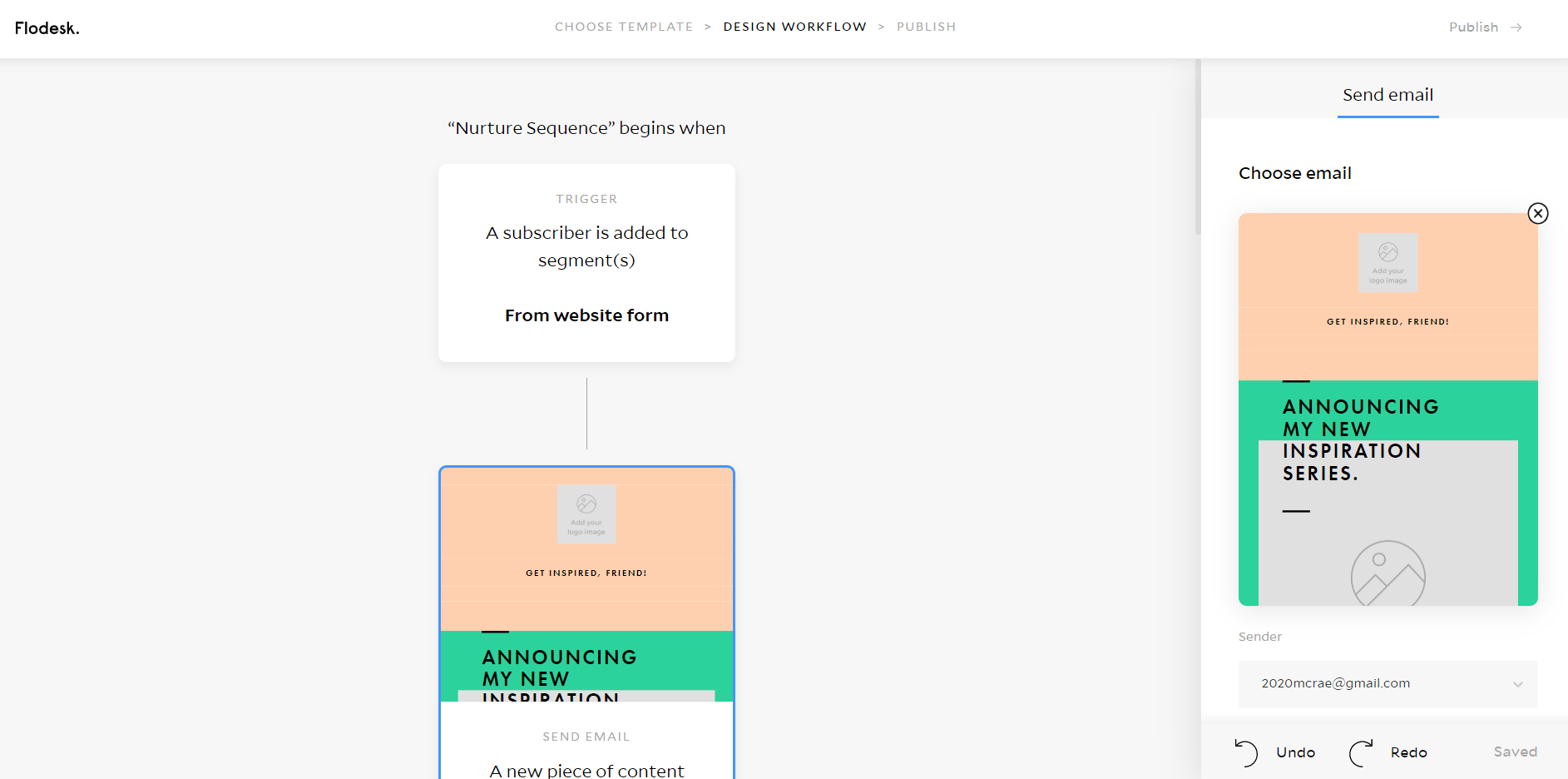Screen dimensions: 1568x779
Task: Select the Trigger card for website form
Action: point(586,263)
